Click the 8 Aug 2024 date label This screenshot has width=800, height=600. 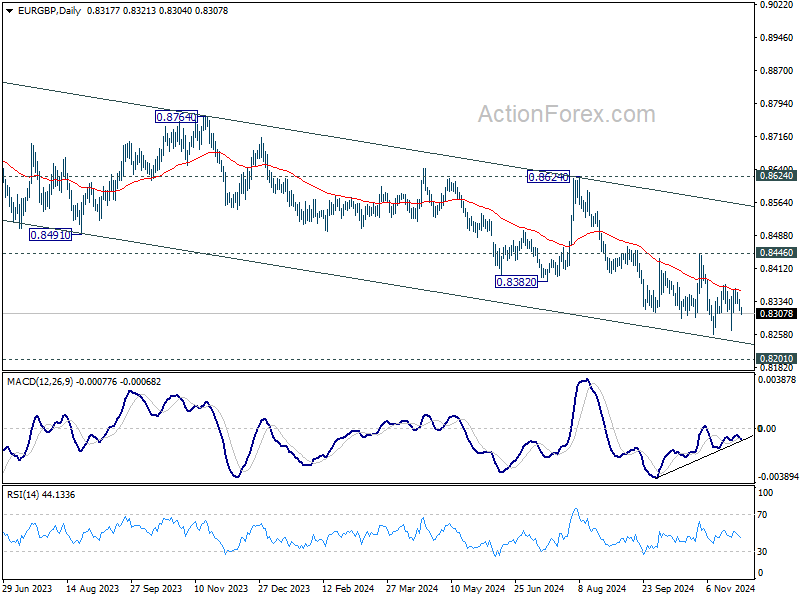pos(602,588)
